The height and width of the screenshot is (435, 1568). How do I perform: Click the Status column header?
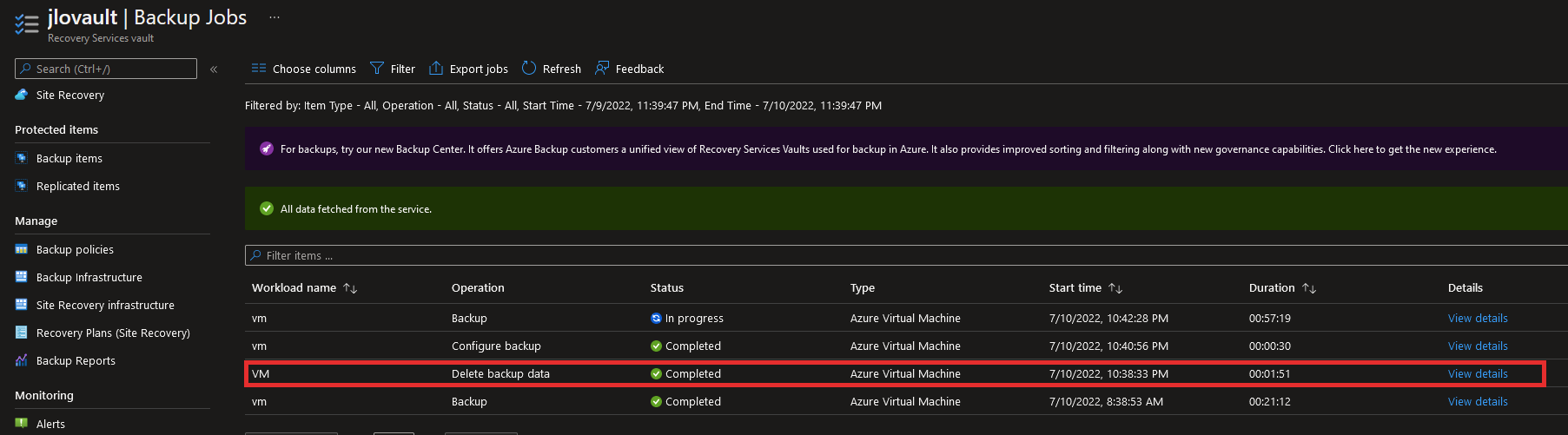point(667,288)
